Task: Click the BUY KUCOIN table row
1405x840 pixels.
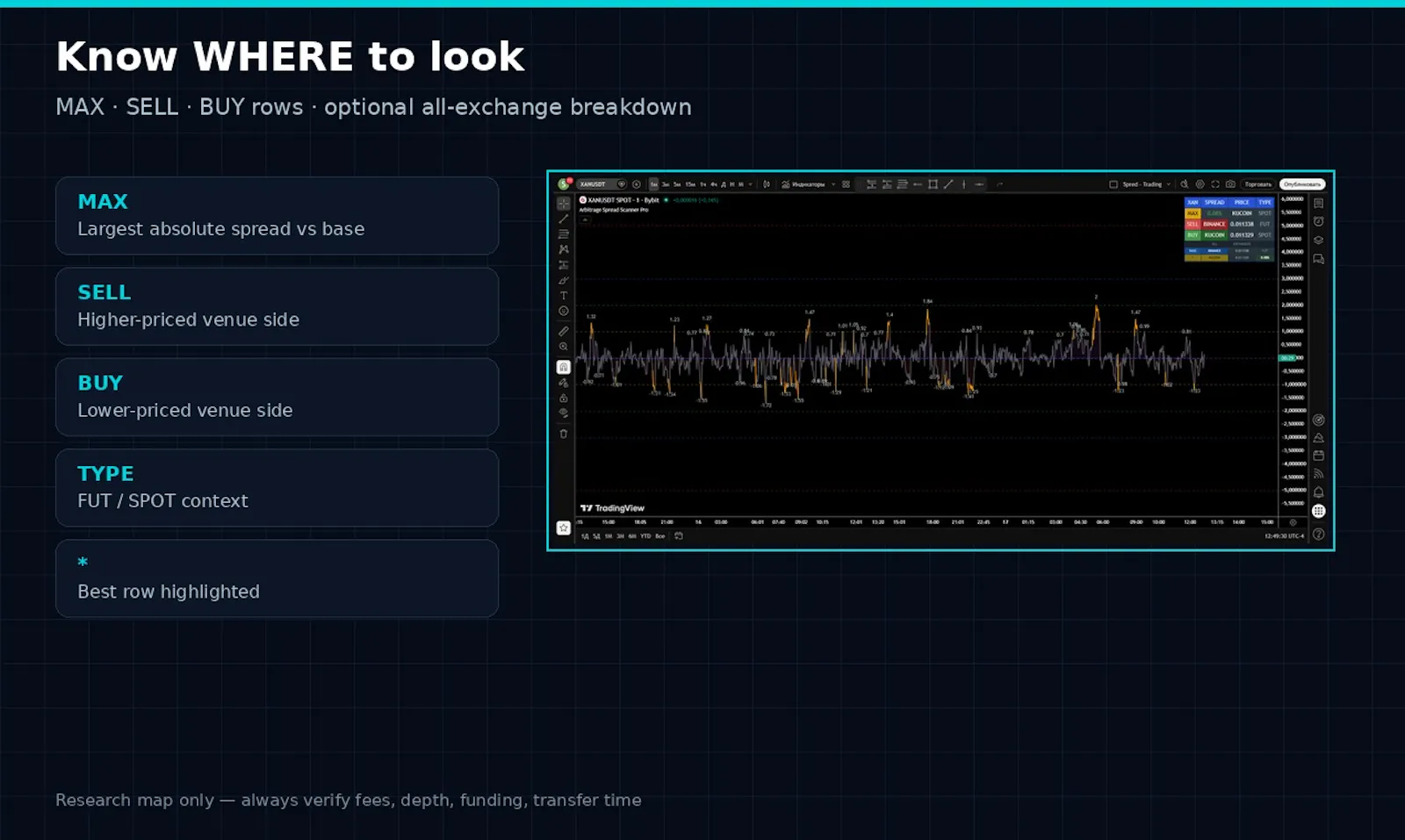Action: point(1229,235)
